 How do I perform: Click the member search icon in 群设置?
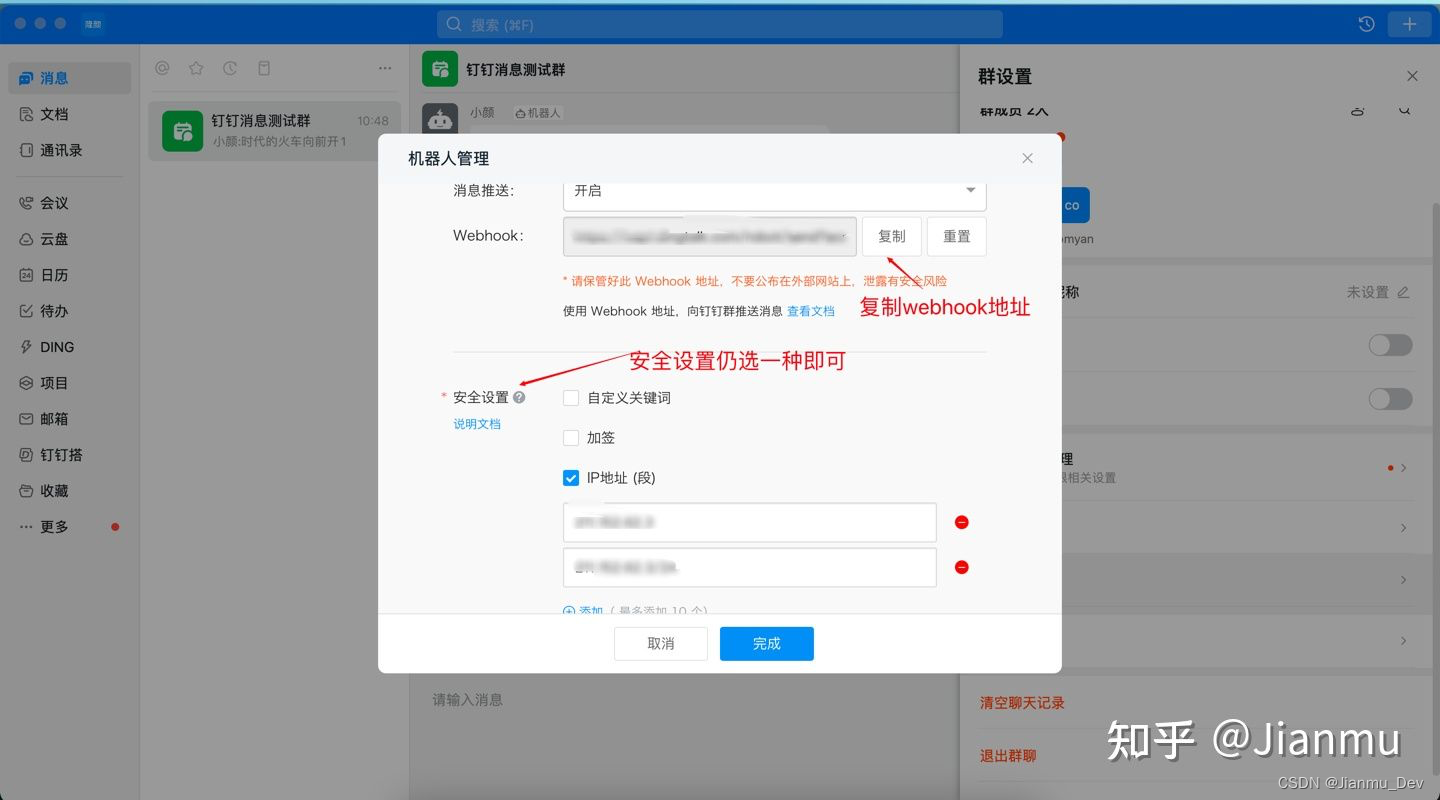(x=1404, y=111)
